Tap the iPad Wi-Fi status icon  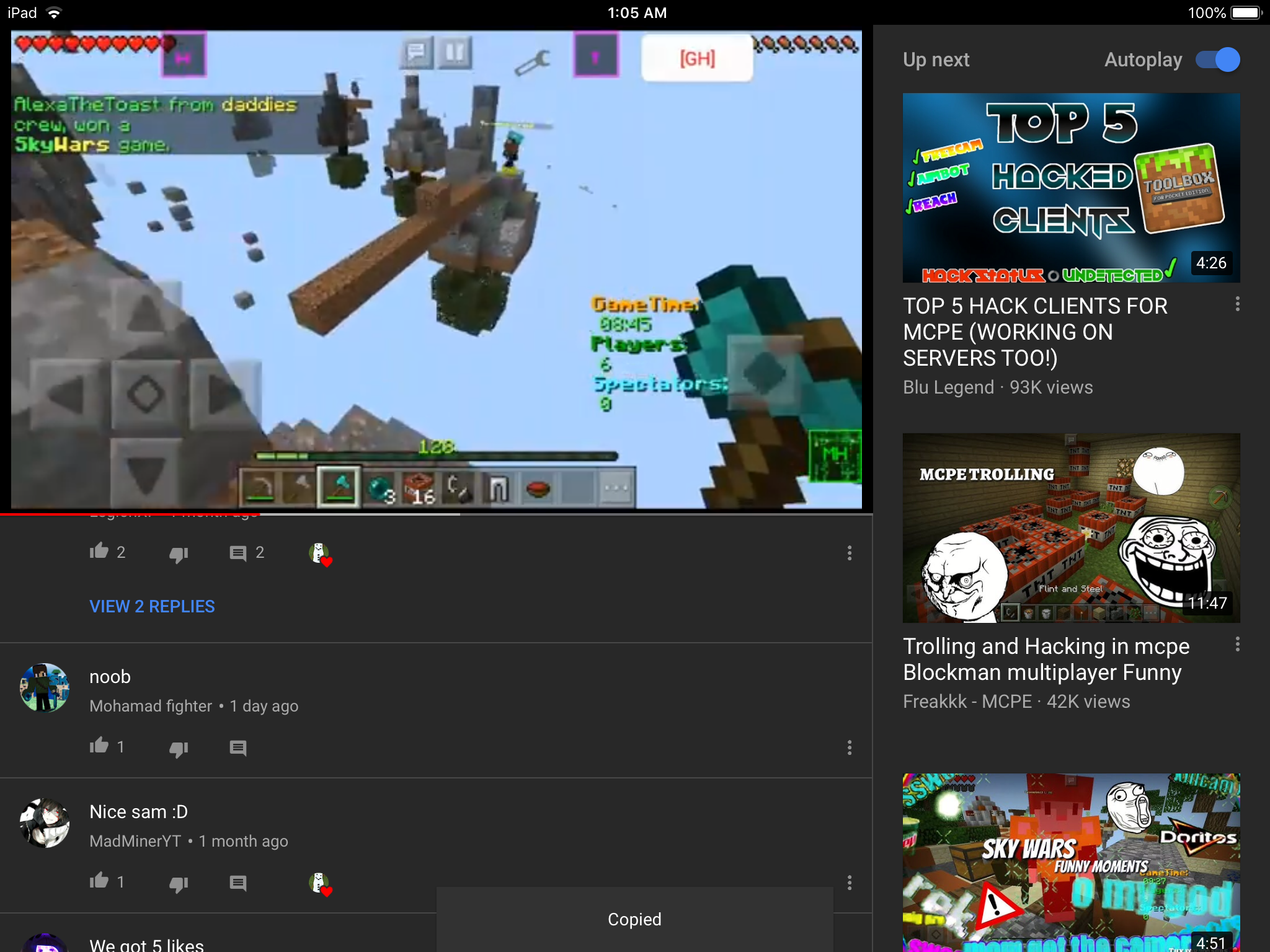[x=55, y=12]
